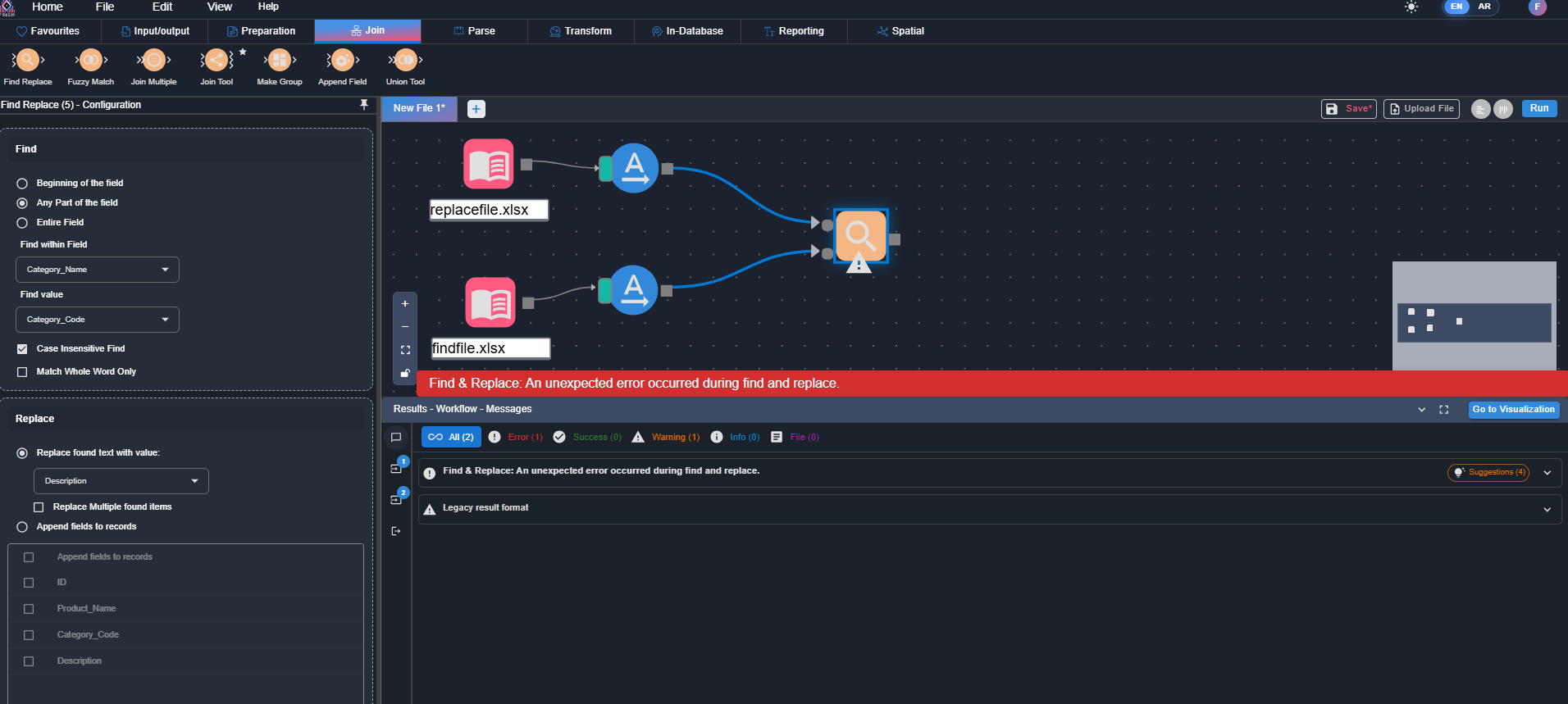Open the Find value Category_Code dropdown
The width and height of the screenshot is (1568, 704).
[97, 320]
